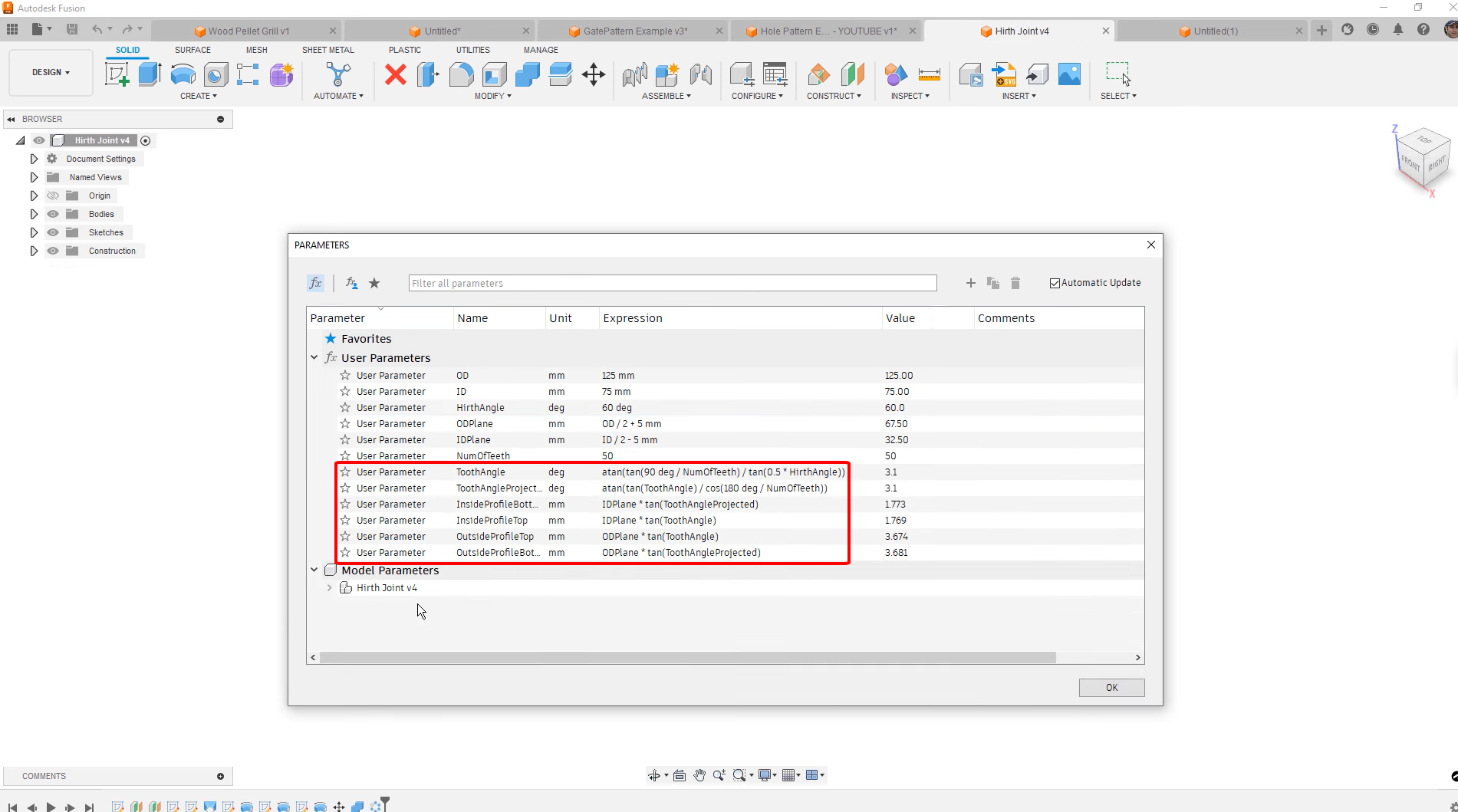Open the CREATE dropdown menu
This screenshot has height=812, width=1458.
pos(199,96)
